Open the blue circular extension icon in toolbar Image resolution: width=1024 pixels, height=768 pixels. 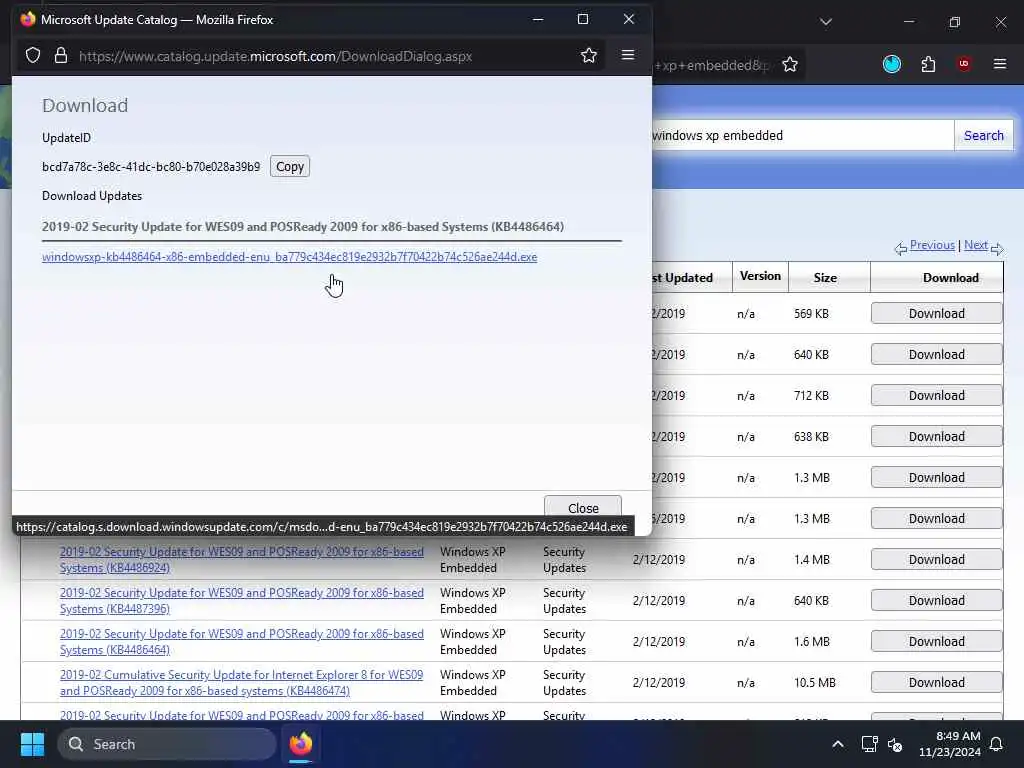891,64
